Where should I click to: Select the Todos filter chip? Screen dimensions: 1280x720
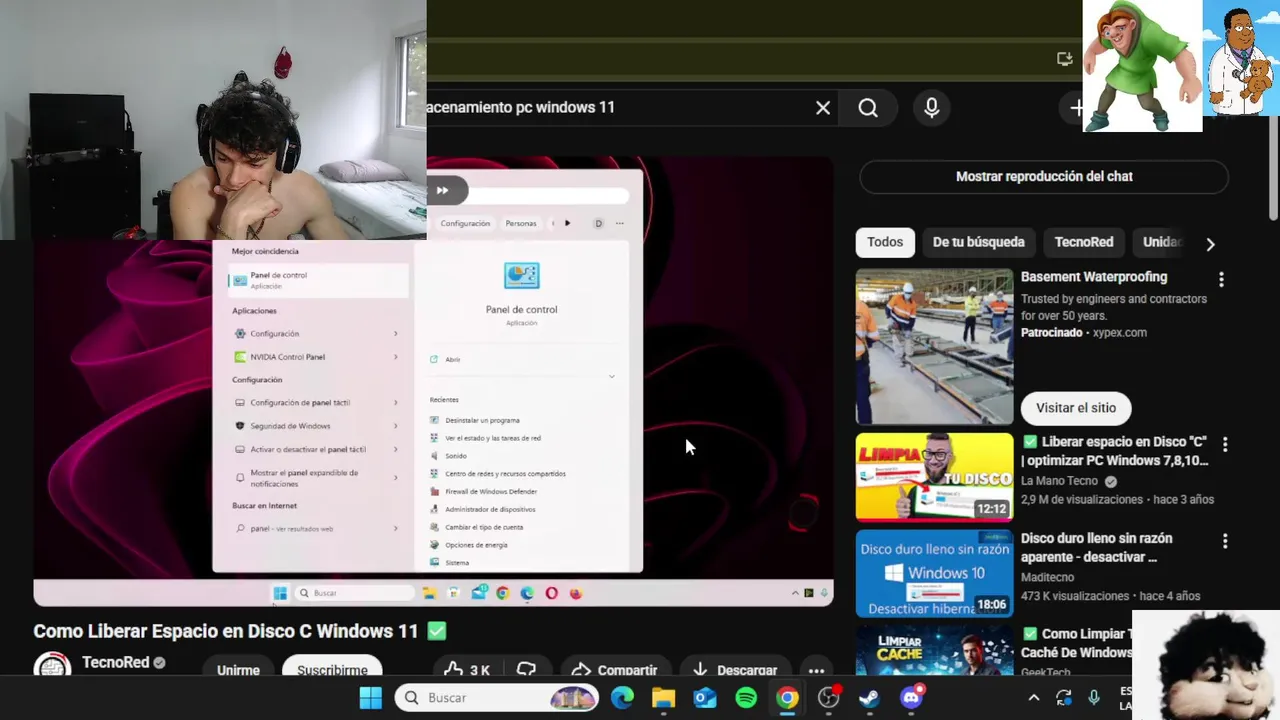click(x=885, y=242)
